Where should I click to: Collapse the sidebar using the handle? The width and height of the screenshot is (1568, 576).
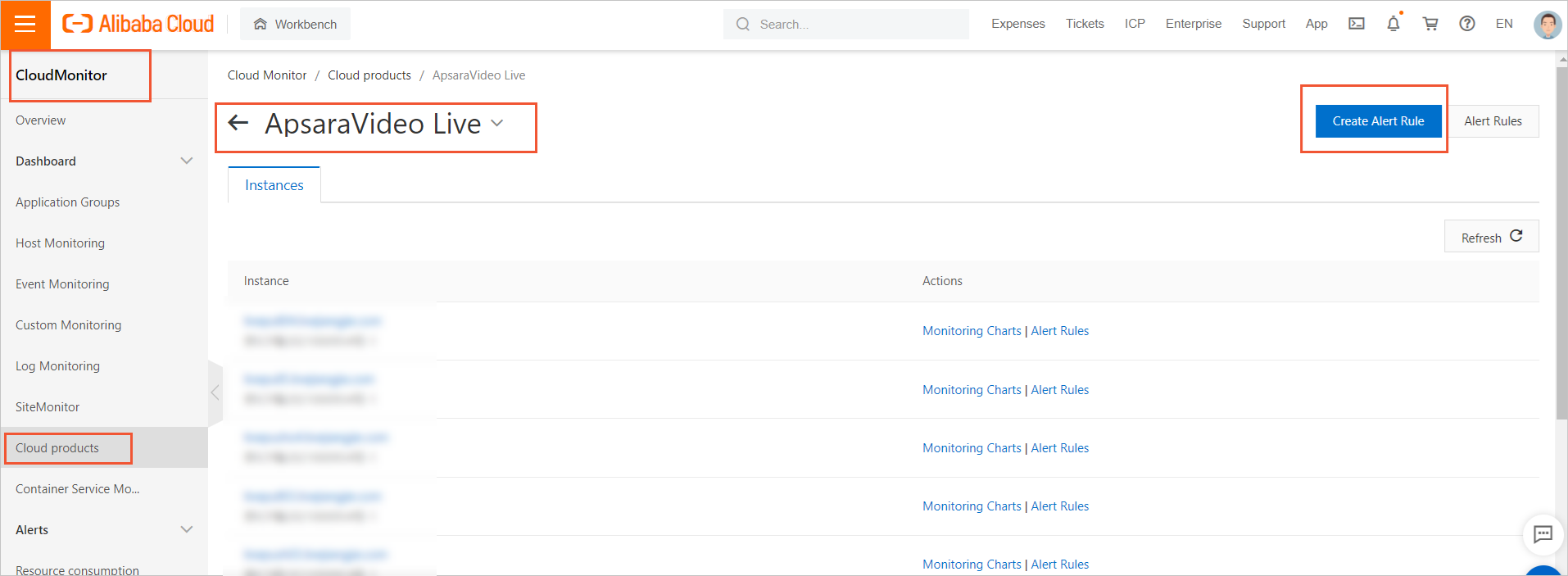(x=215, y=392)
